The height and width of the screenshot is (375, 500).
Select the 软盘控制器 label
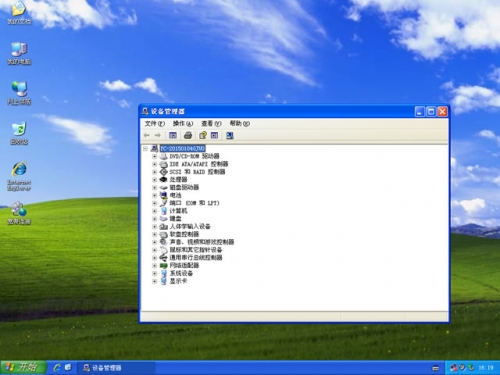(x=184, y=234)
